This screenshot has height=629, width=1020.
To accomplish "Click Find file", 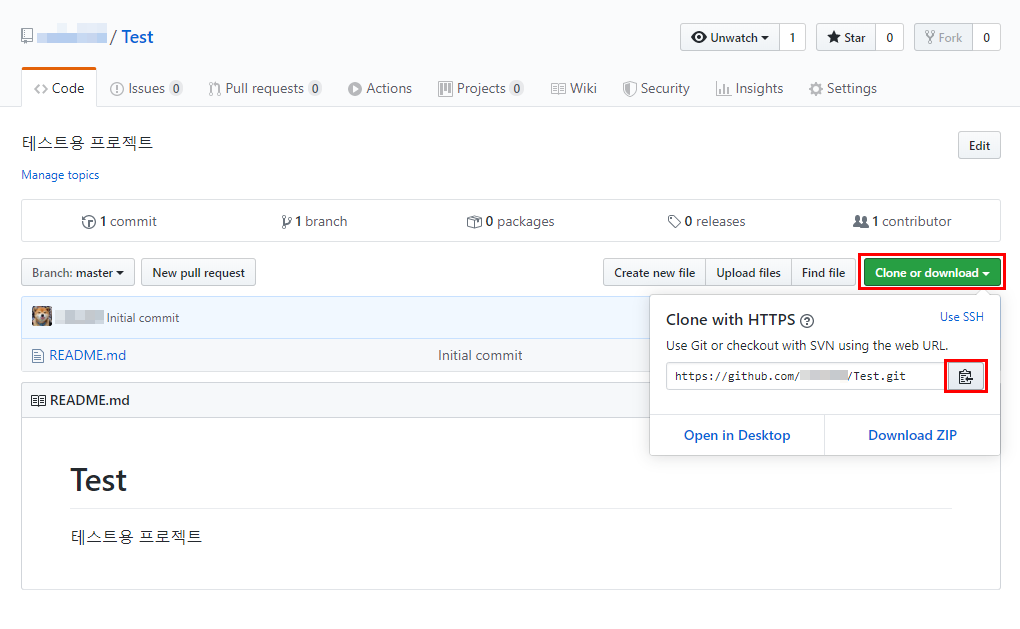I will tap(823, 273).
